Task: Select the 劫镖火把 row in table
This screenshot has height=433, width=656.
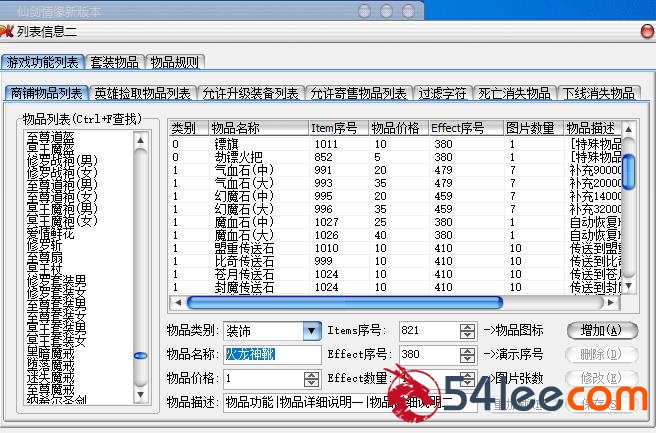Action: (395, 157)
